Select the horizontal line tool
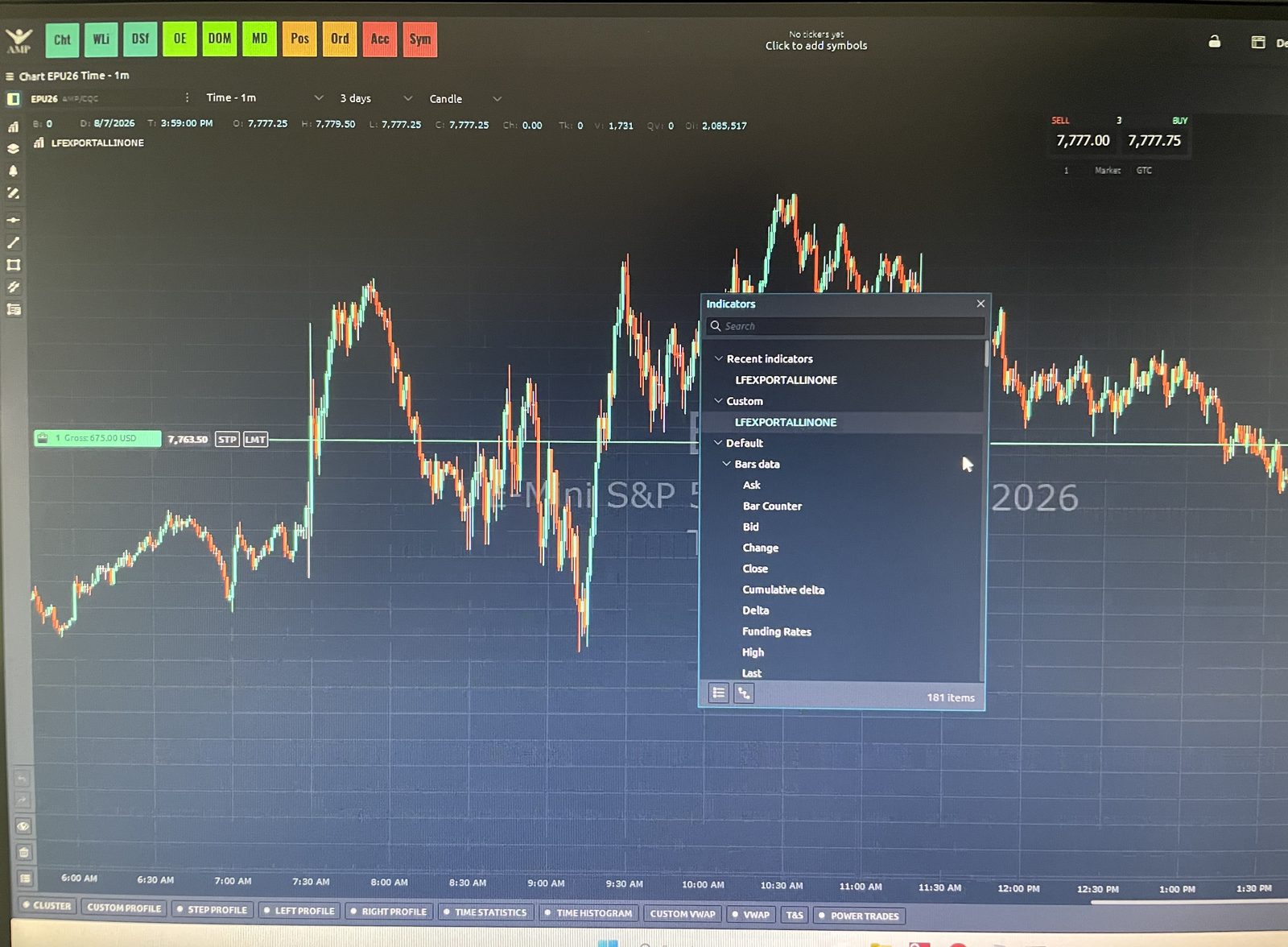 [13, 220]
